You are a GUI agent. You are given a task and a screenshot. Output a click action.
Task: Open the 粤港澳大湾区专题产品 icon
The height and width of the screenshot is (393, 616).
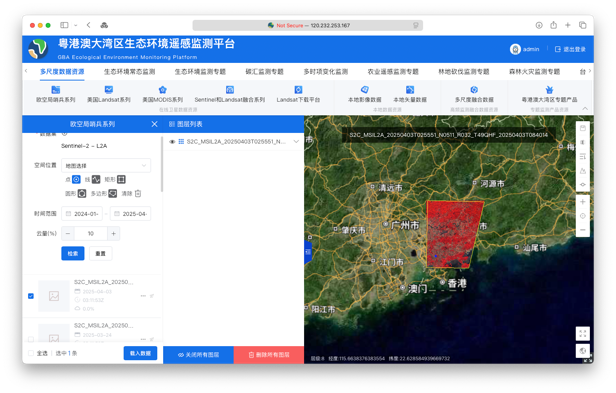point(549,90)
